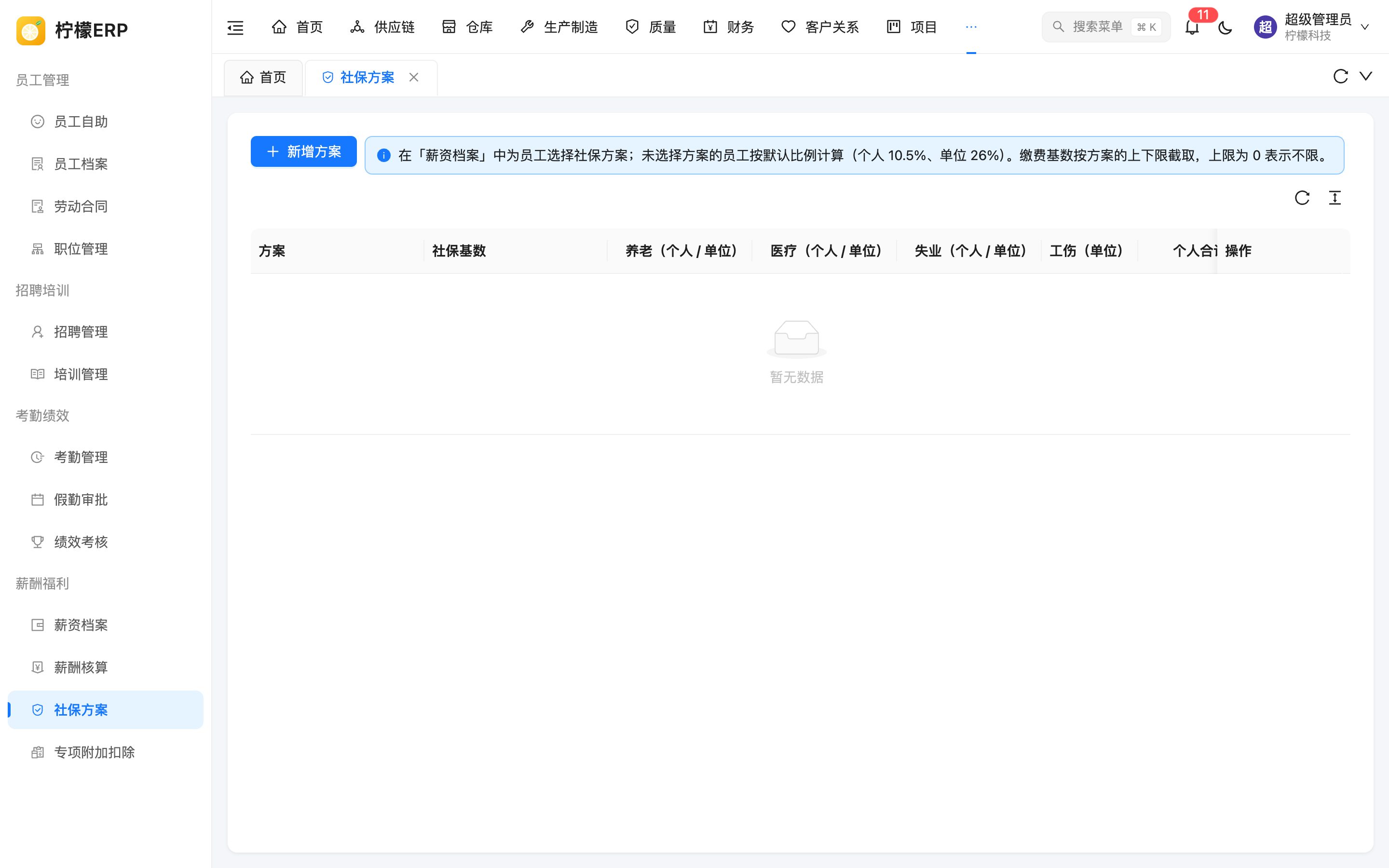Open 绩效考核 in sidebar
This screenshot has width=1389, height=868.
(106, 542)
